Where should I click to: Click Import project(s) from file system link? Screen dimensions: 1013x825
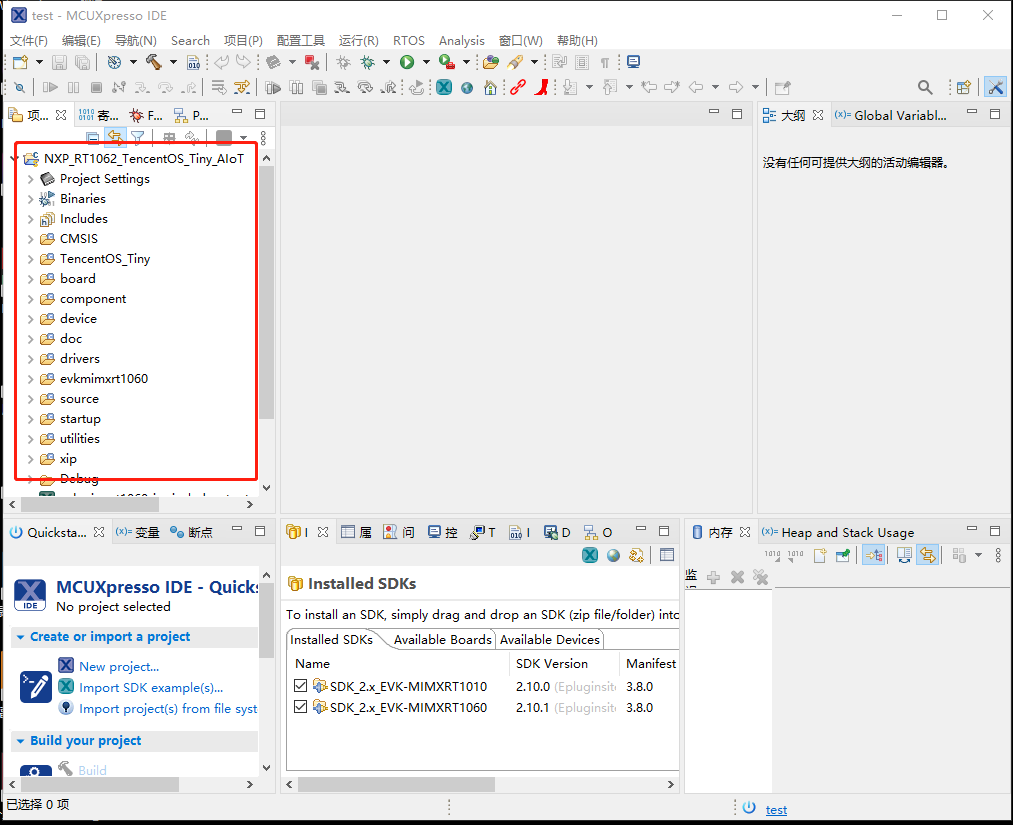point(168,709)
